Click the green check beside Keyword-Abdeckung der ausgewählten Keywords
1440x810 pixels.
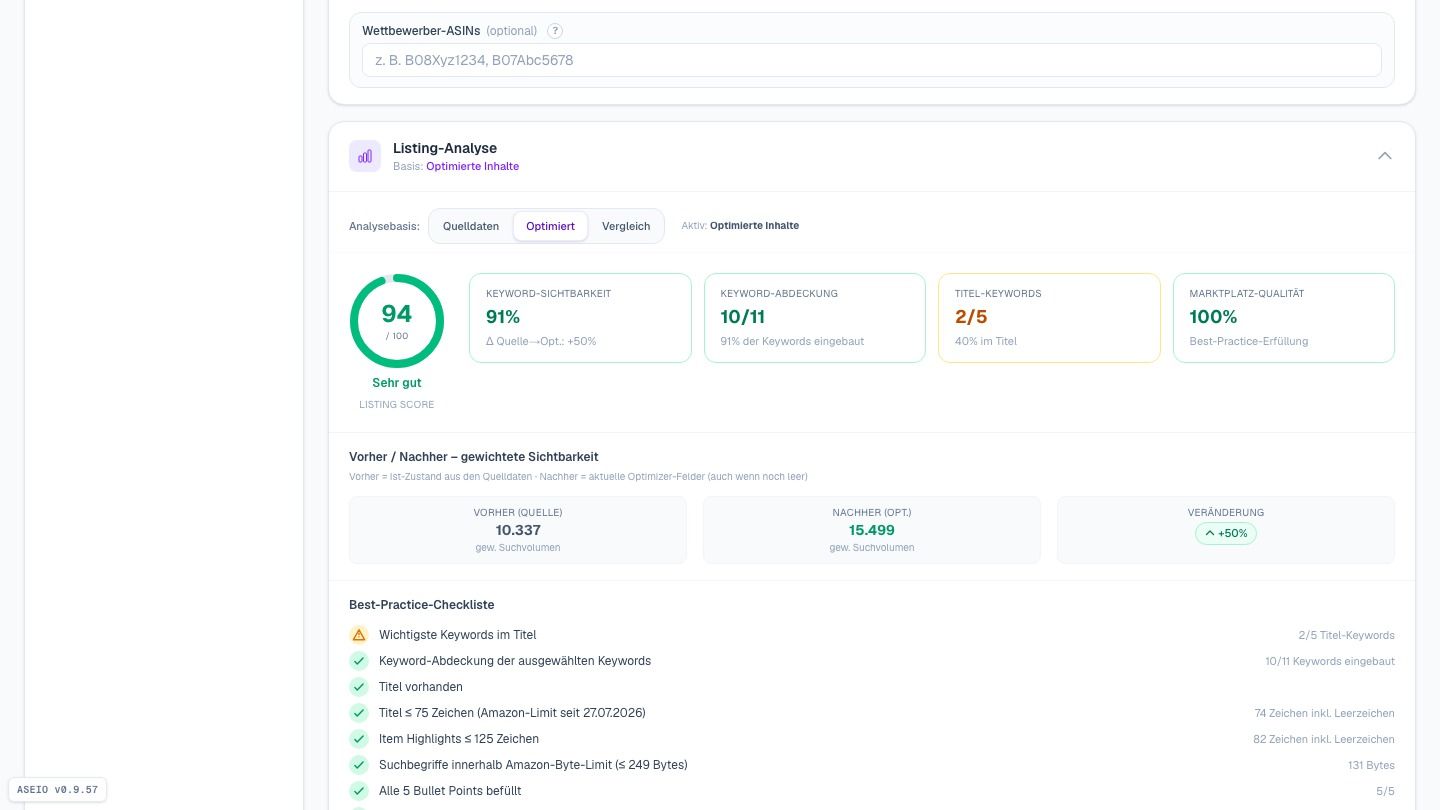(359, 661)
